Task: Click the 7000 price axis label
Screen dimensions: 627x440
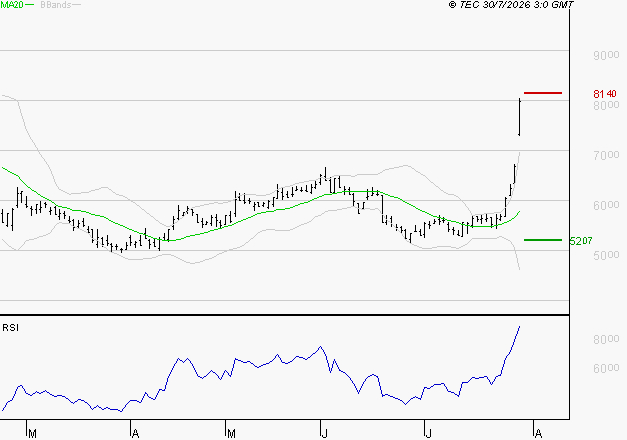Action: [x=606, y=155]
